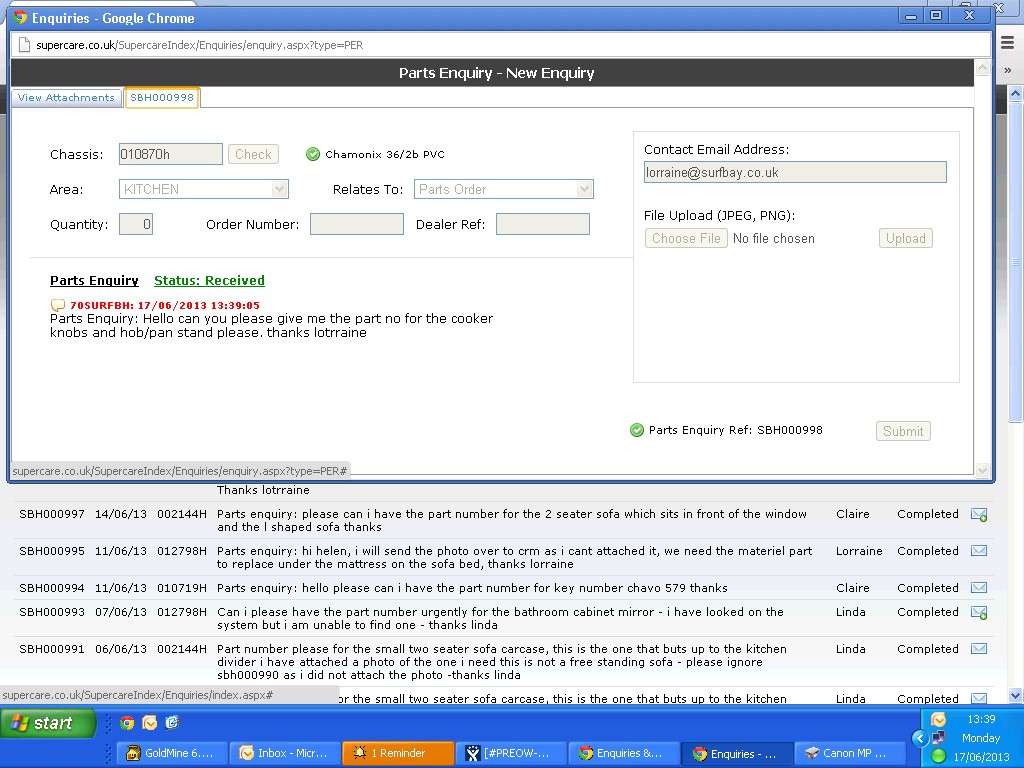
Task: Click envelope icon for enquiry SBH000991
Action: click(x=979, y=649)
